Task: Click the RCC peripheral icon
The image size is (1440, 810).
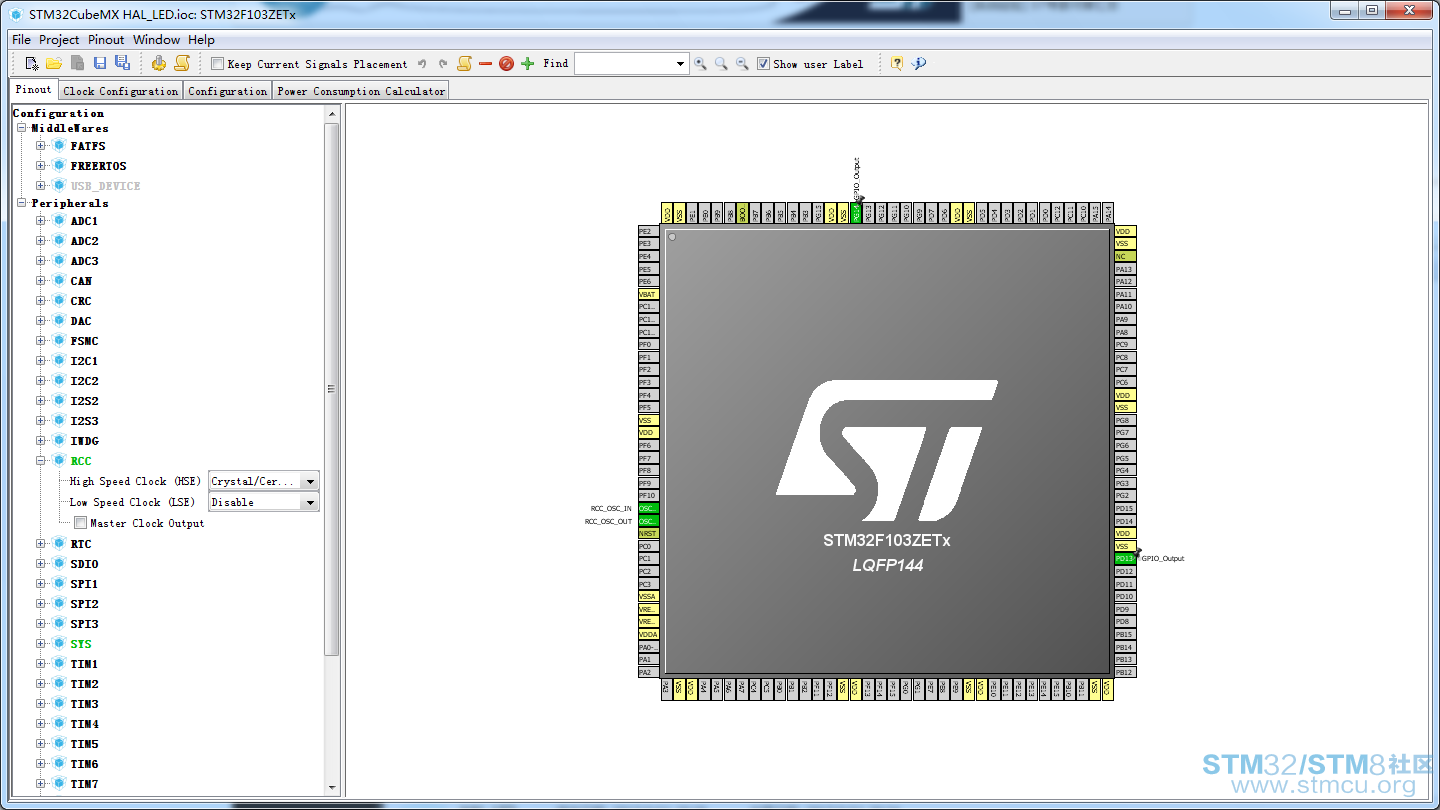Action: pos(59,461)
